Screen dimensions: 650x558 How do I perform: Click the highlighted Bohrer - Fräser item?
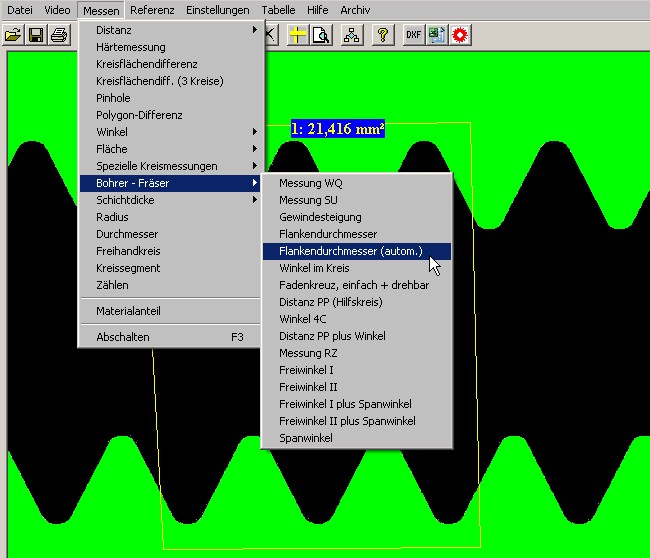[170, 183]
